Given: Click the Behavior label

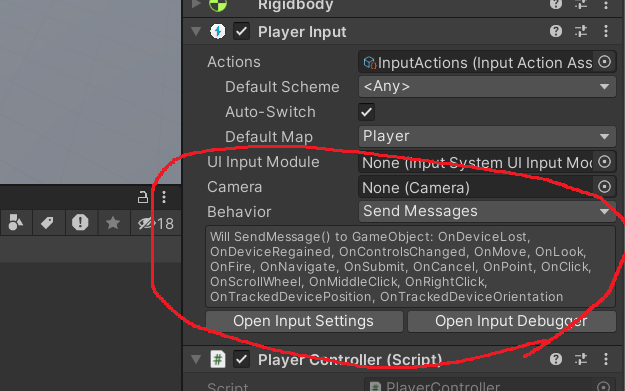Looking at the screenshot, I should click(239, 212).
